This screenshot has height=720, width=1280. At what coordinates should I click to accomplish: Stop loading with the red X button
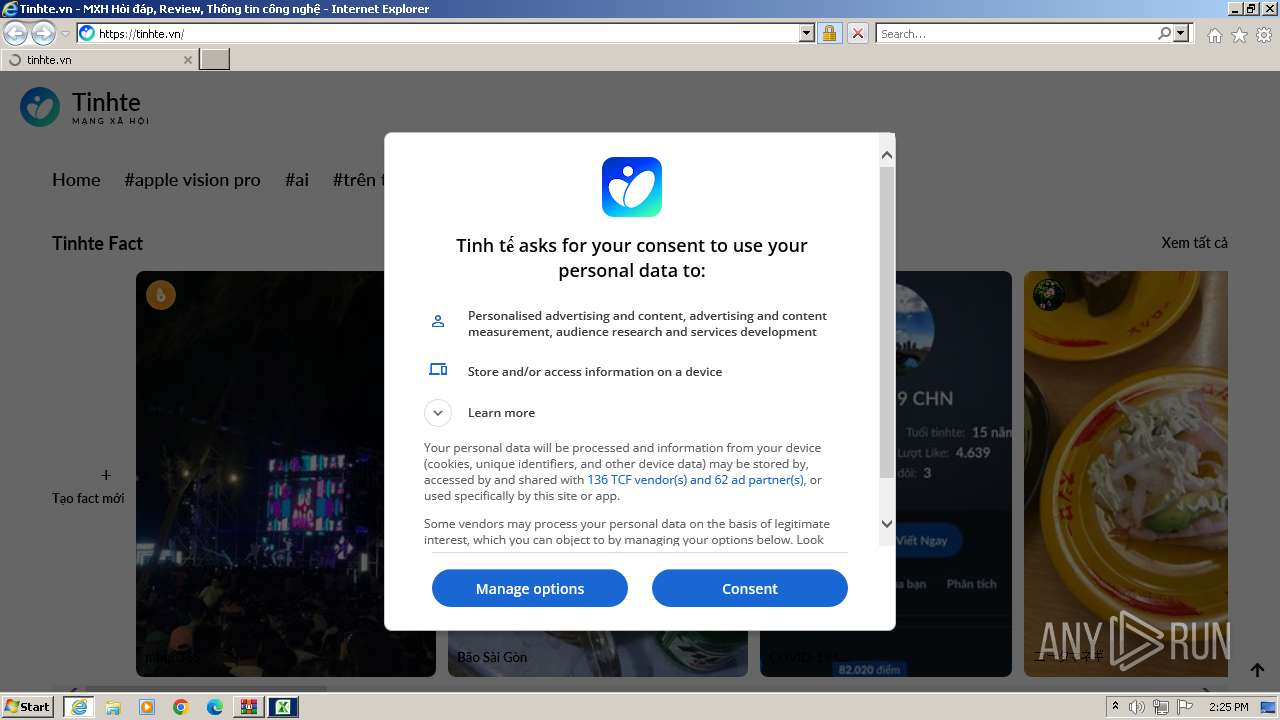[858, 33]
